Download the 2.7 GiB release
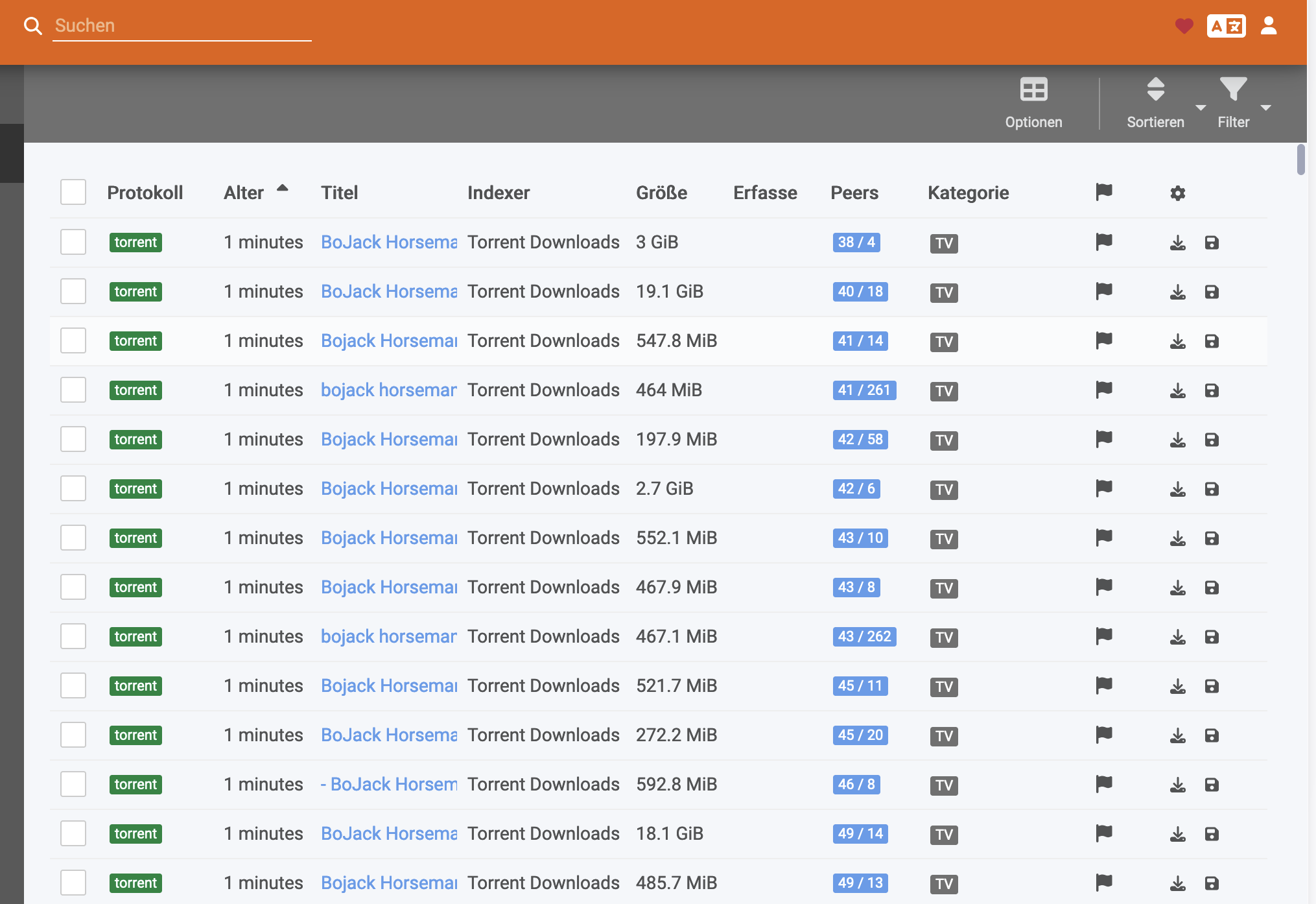This screenshot has width=1316, height=904. tap(1177, 489)
